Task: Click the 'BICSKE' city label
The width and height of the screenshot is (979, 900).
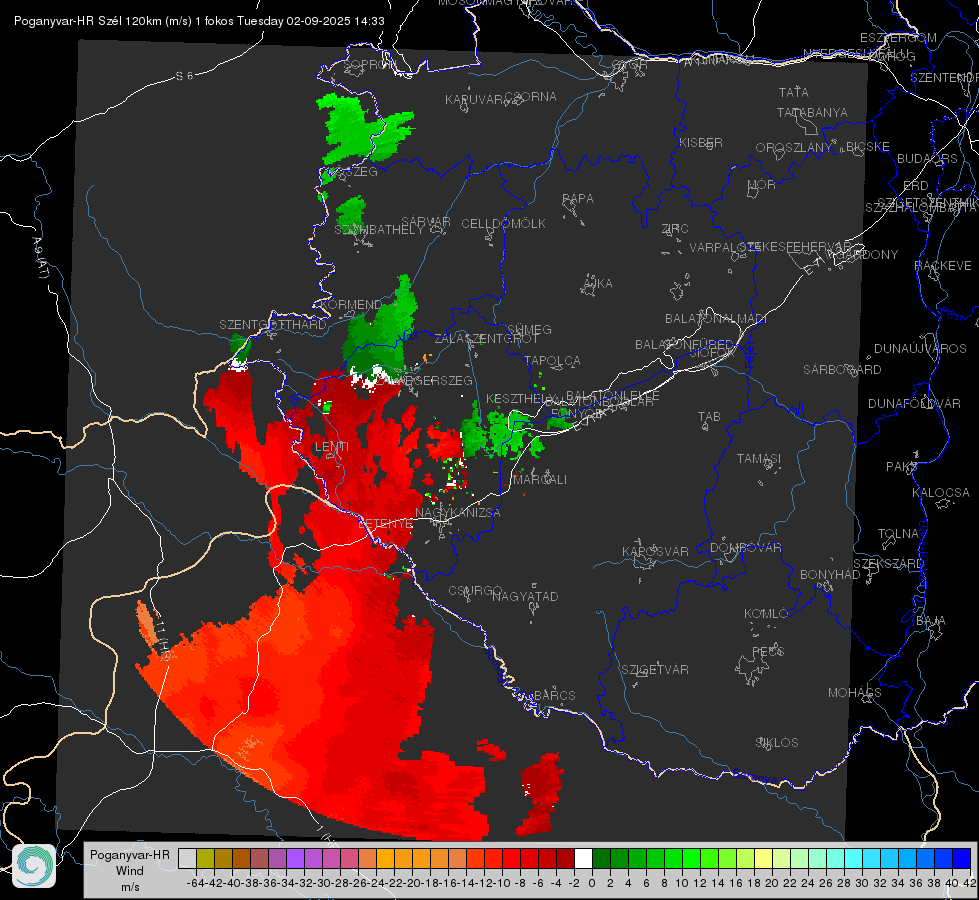Action: tap(868, 147)
